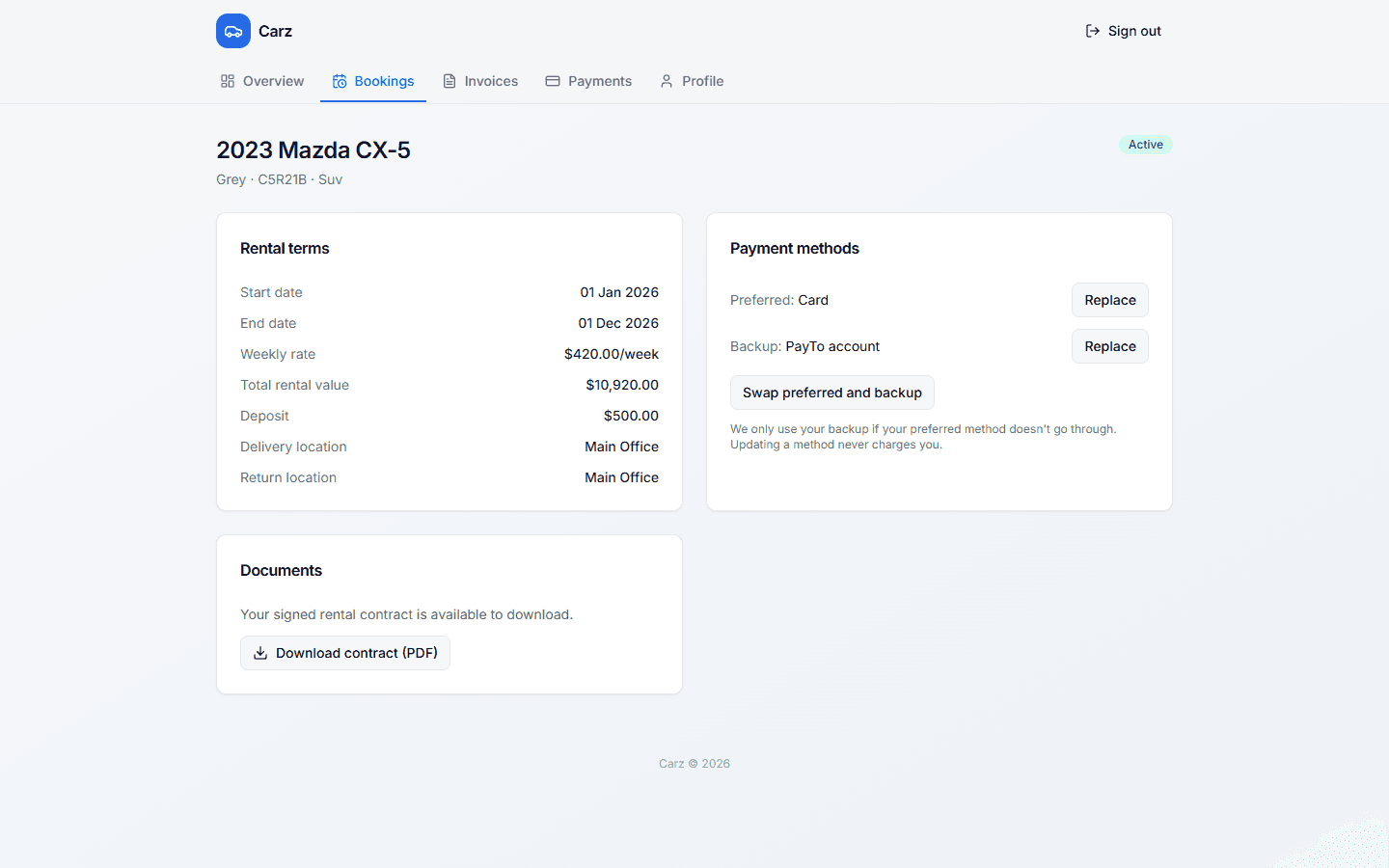Replace the preferred Card payment method
Screen dimensions: 1389x868
click(1110, 300)
